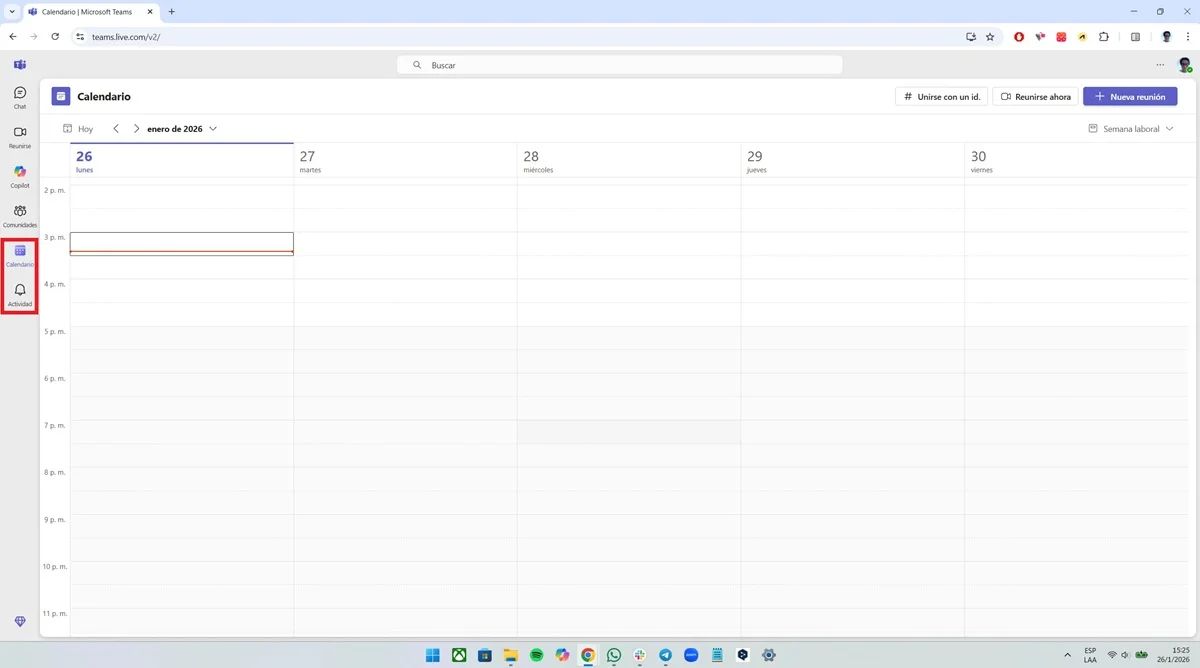This screenshot has width=1200, height=668.
Task: Jump to today with Hoy button
Action: 78,129
